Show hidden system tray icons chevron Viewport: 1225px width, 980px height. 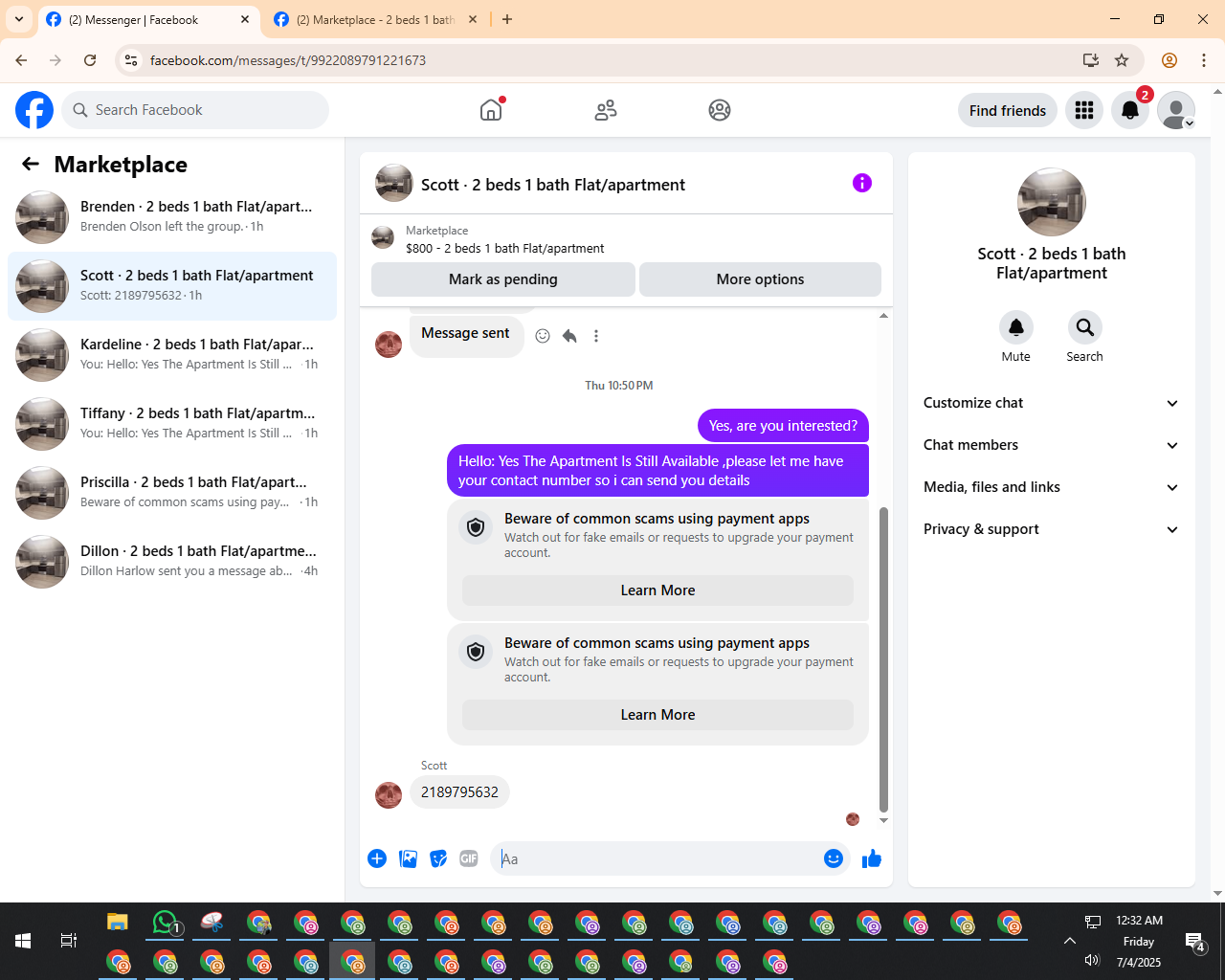[x=1070, y=941]
